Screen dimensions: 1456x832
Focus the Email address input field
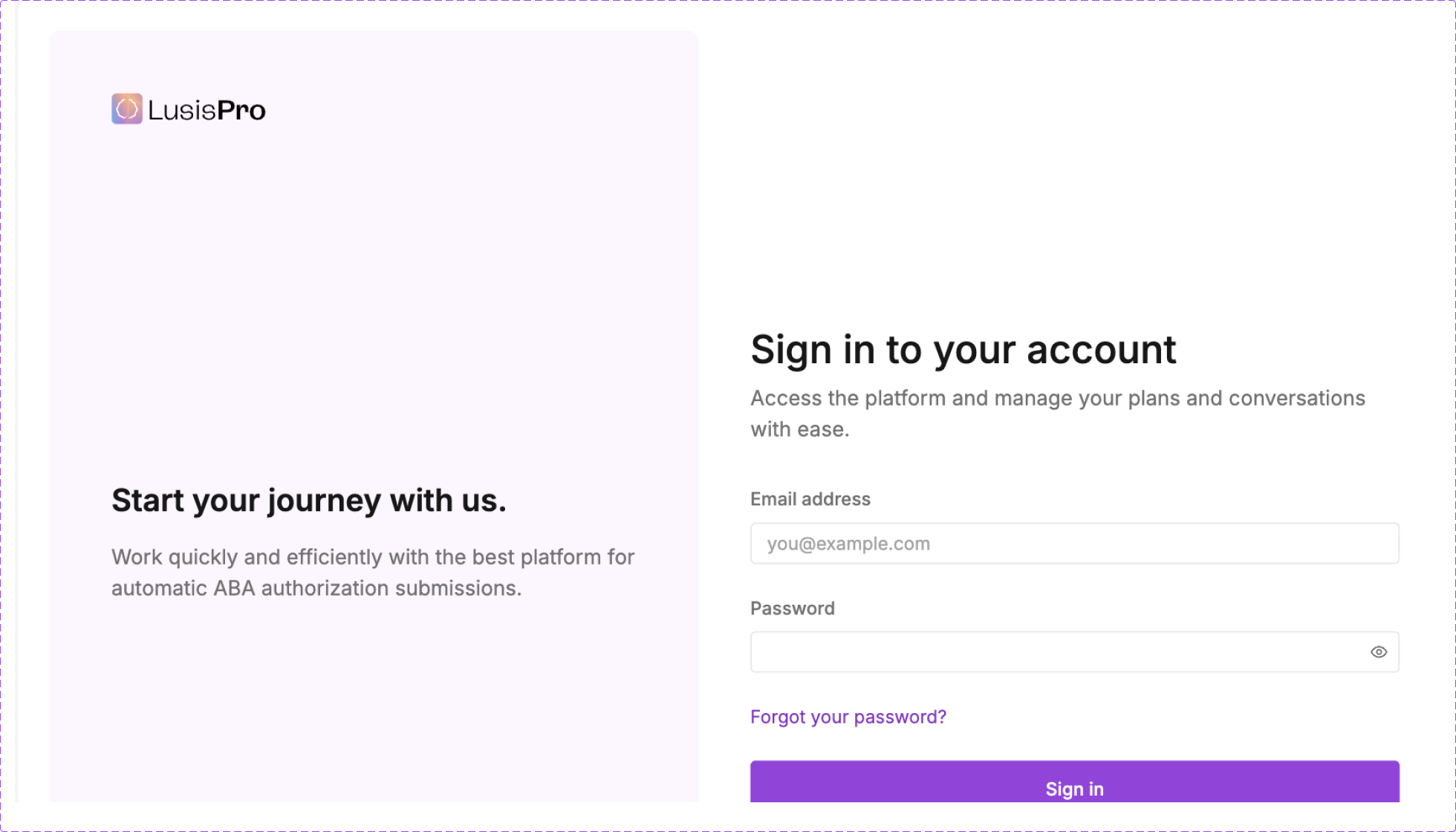[x=1074, y=544]
